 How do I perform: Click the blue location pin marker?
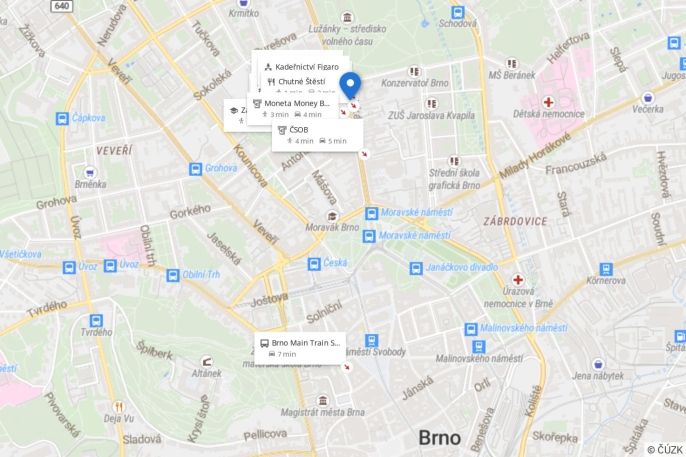point(350,85)
